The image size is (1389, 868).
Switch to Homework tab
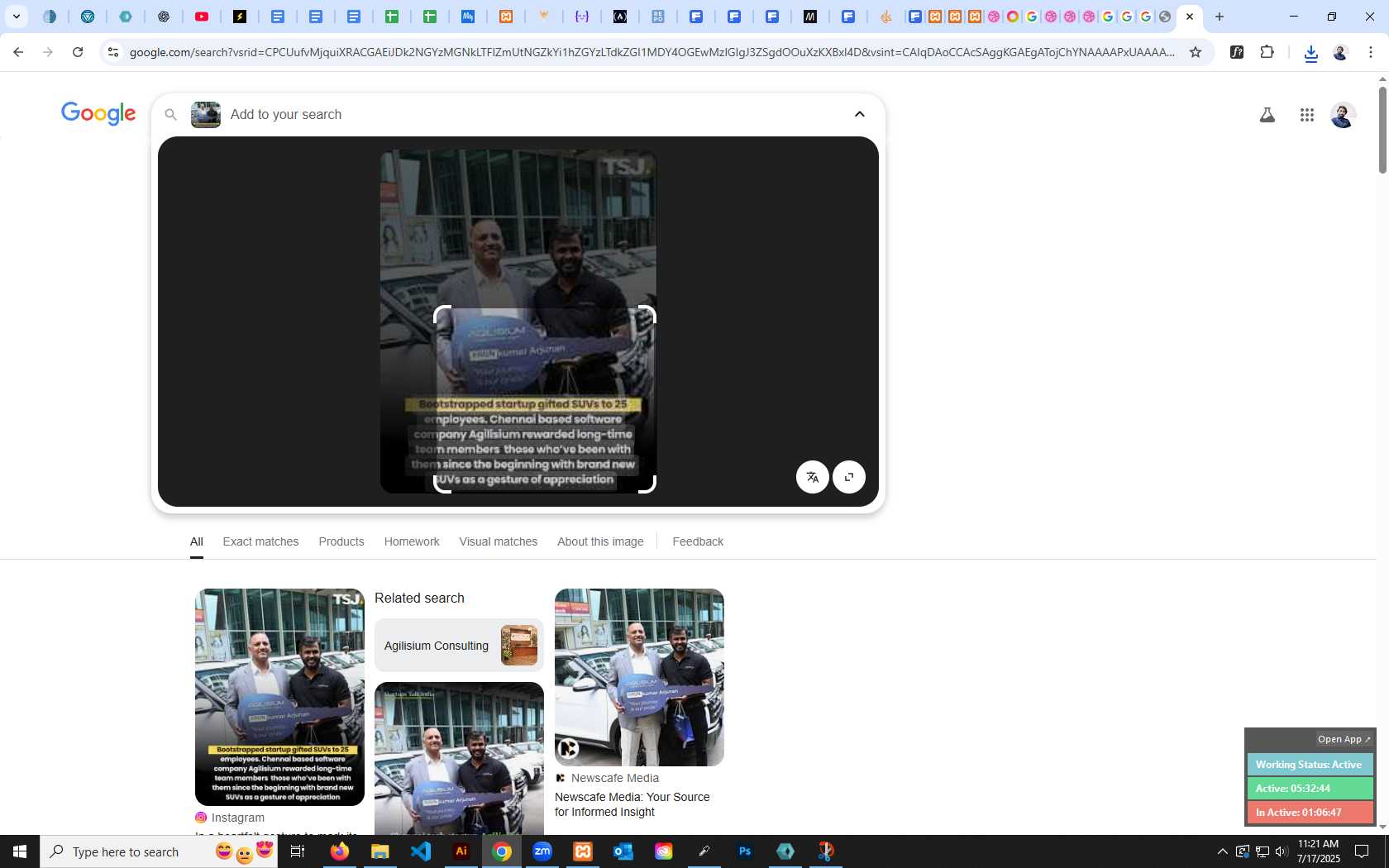pyautogui.click(x=412, y=541)
